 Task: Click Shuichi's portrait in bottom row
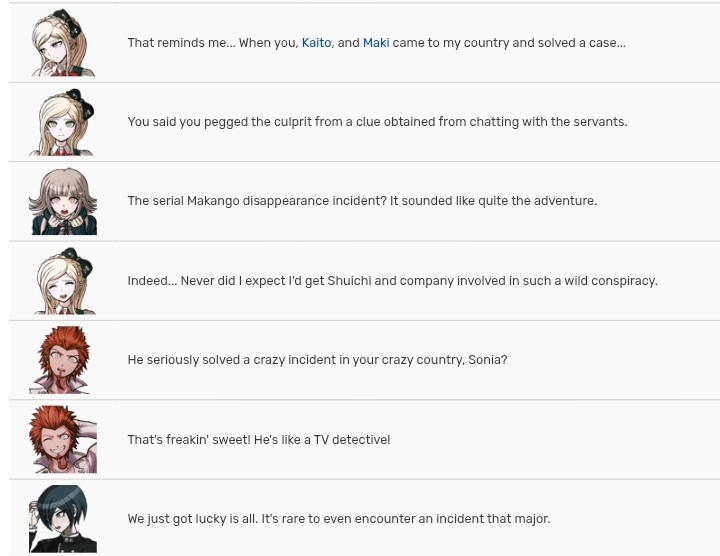(63, 519)
